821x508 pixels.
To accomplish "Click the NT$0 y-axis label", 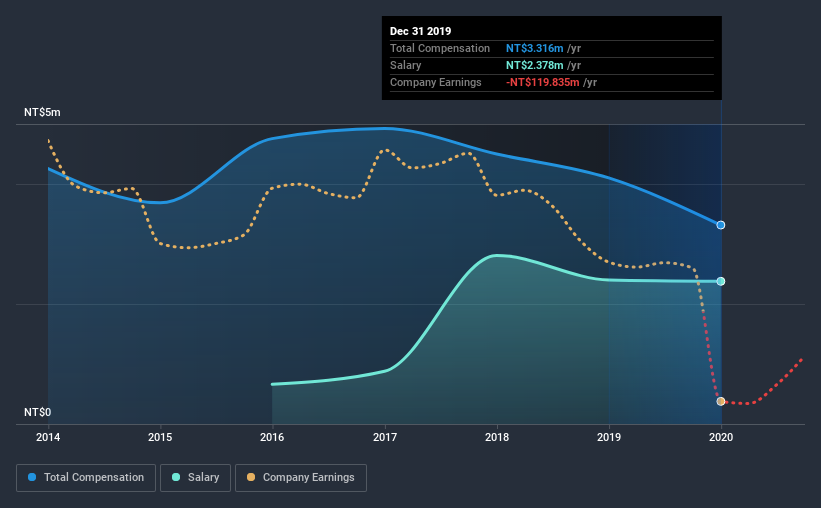I will click(x=38, y=413).
